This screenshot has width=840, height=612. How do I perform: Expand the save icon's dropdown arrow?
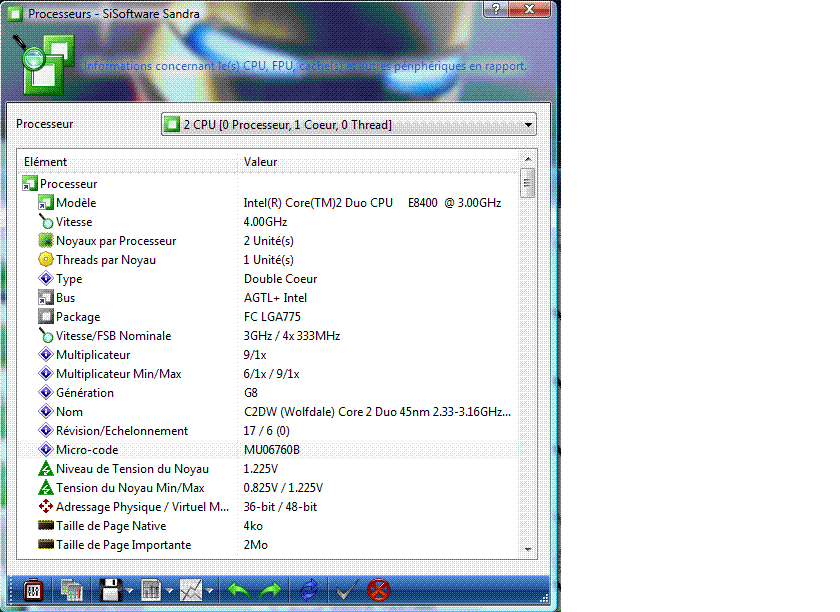pyautogui.click(x=129, y=591)
